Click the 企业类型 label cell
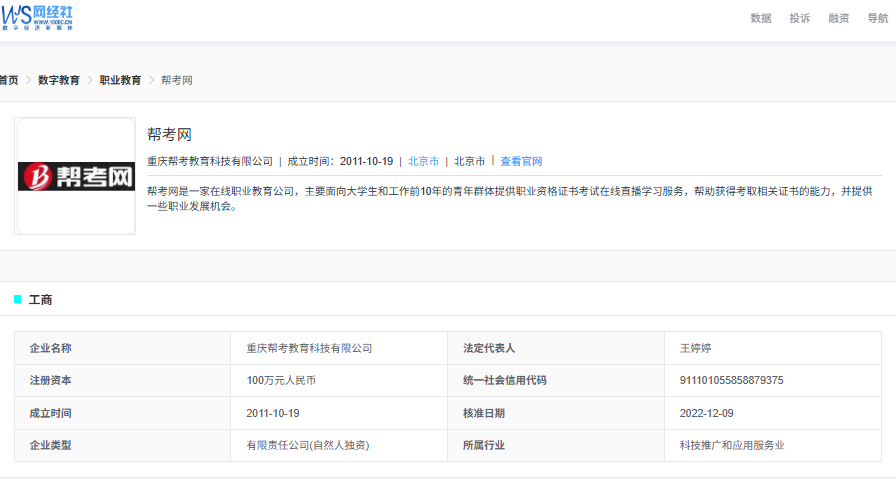896x479 pixels. point(122,445)
